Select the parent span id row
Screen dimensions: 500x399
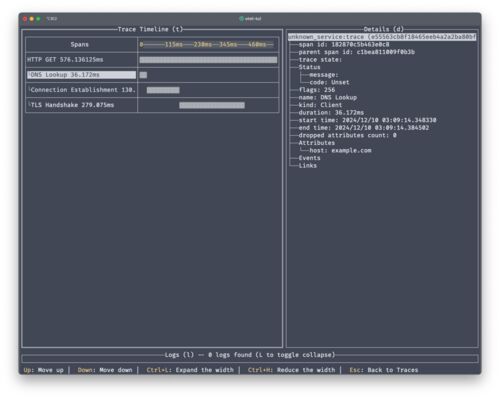(x=357, y=52)
